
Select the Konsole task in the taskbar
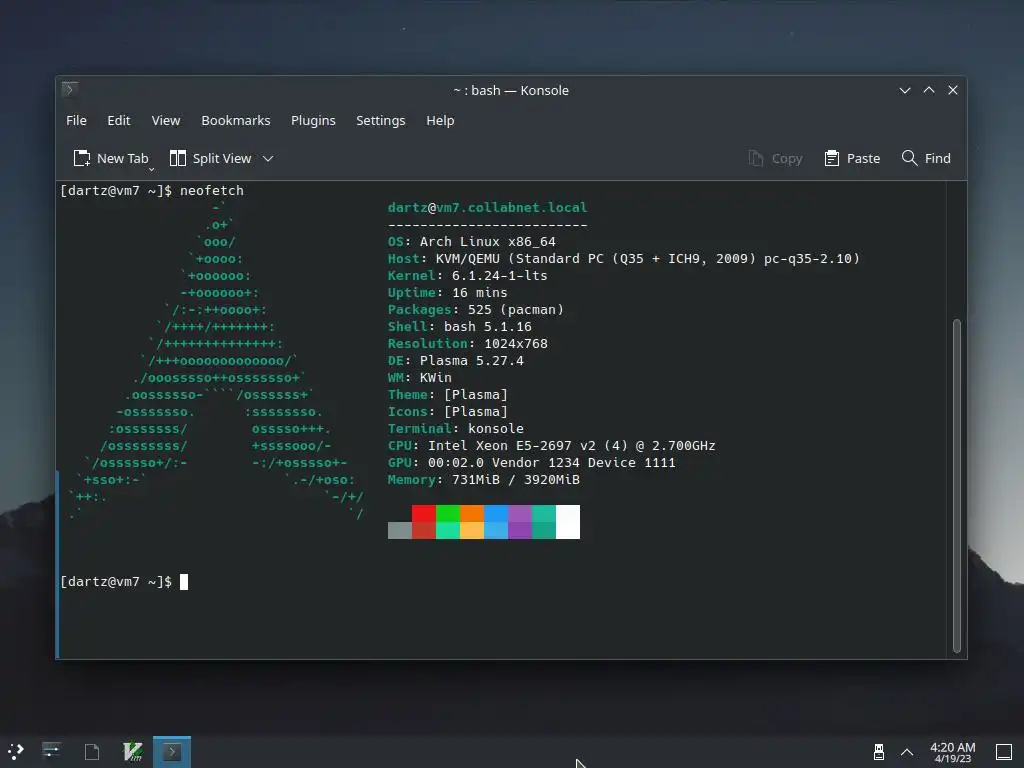[172, 752]
